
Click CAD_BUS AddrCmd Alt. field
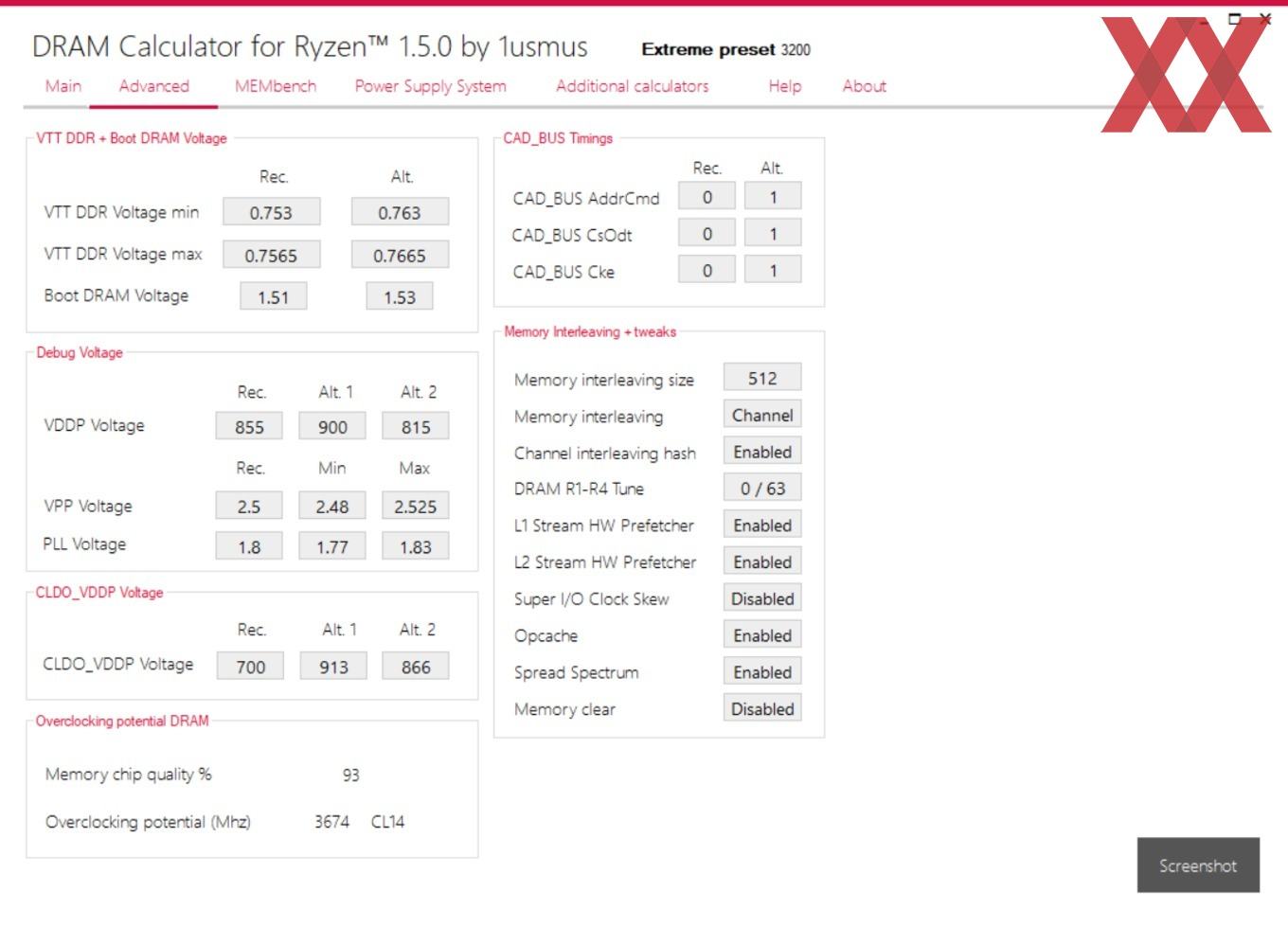tap(773, 197)
